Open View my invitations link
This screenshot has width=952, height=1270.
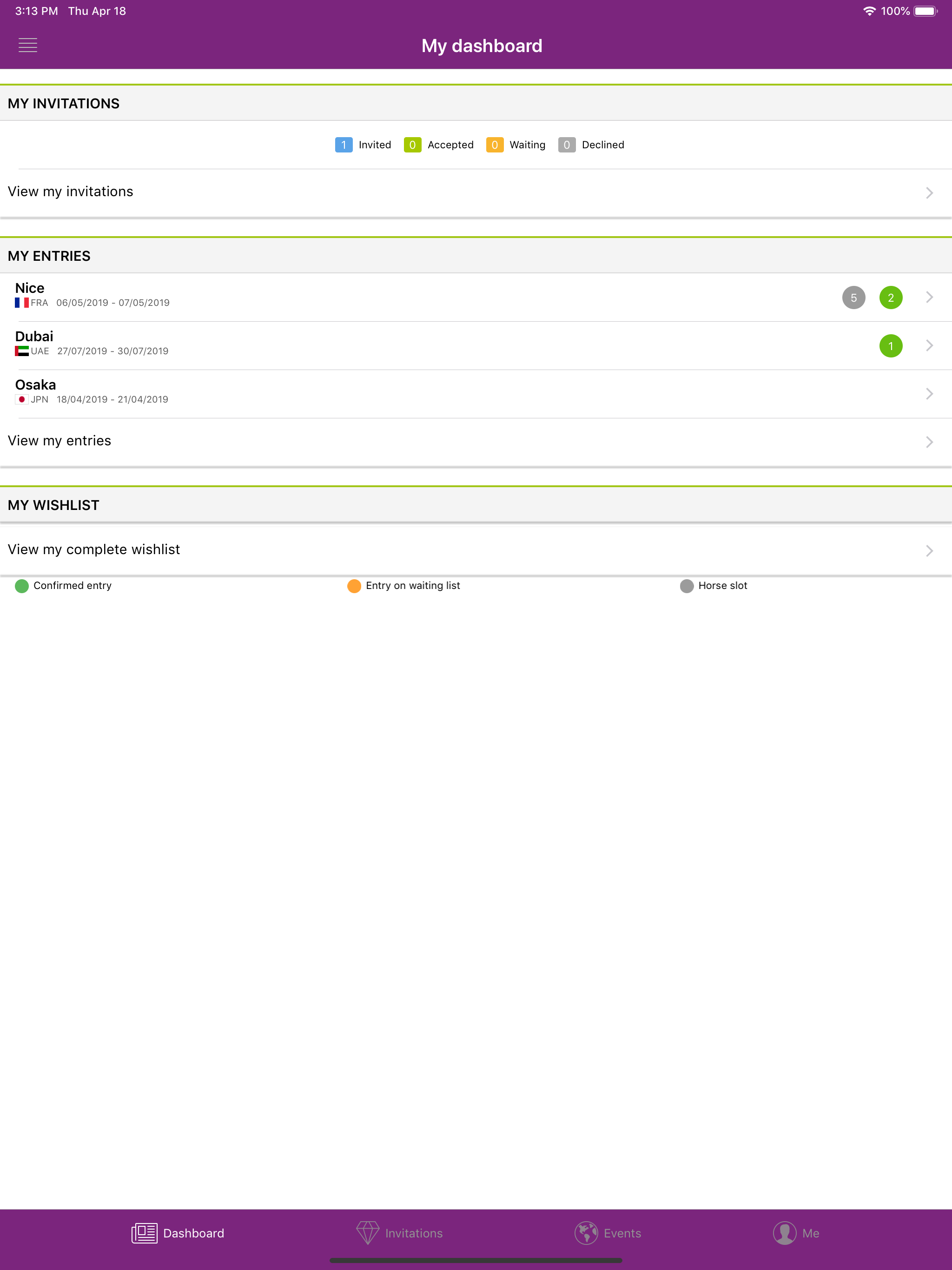476,193
